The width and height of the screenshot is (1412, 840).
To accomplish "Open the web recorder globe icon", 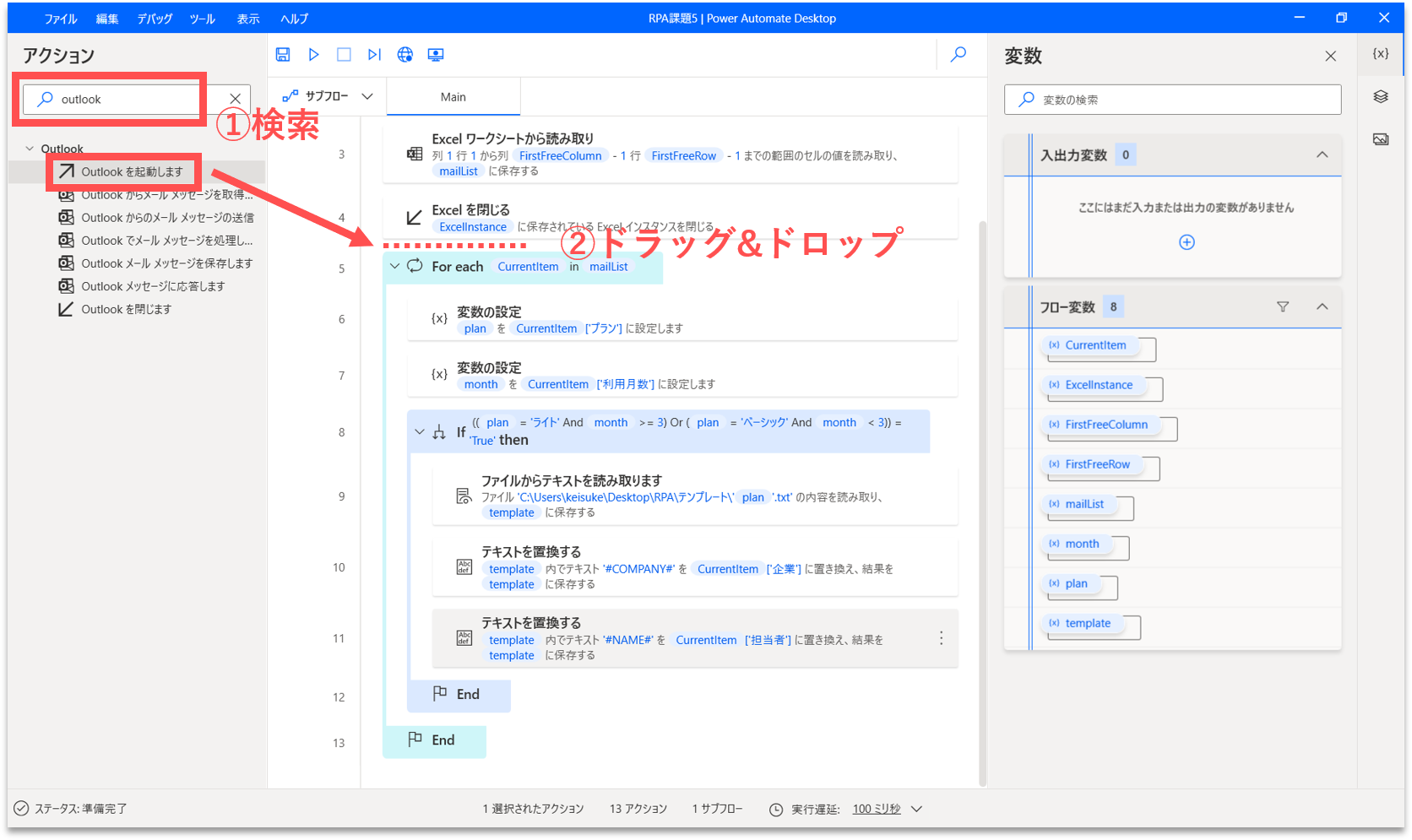I will coord(405,55).
